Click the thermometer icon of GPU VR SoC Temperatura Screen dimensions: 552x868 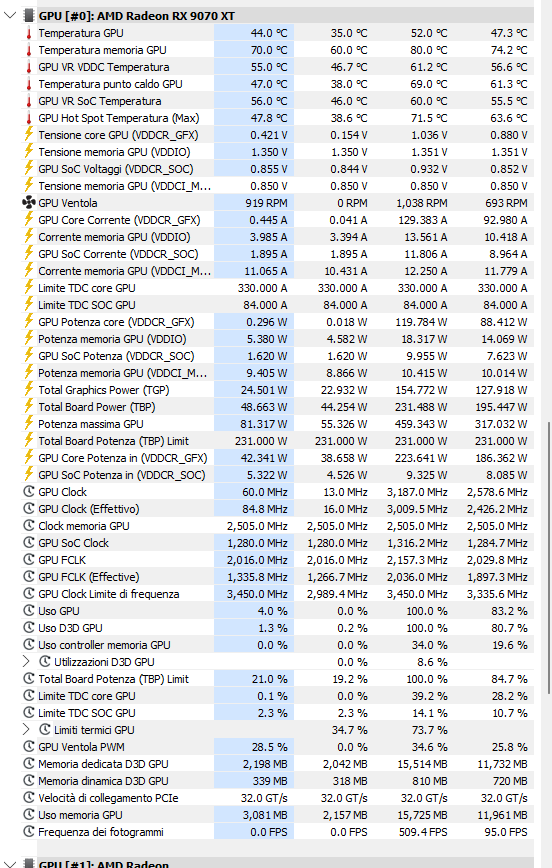click(29, 101)
